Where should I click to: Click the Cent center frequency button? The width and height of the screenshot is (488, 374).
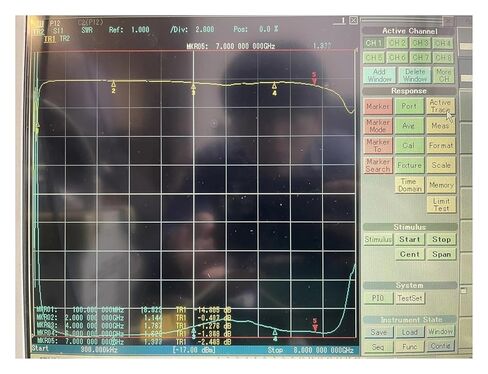point(409,254)
